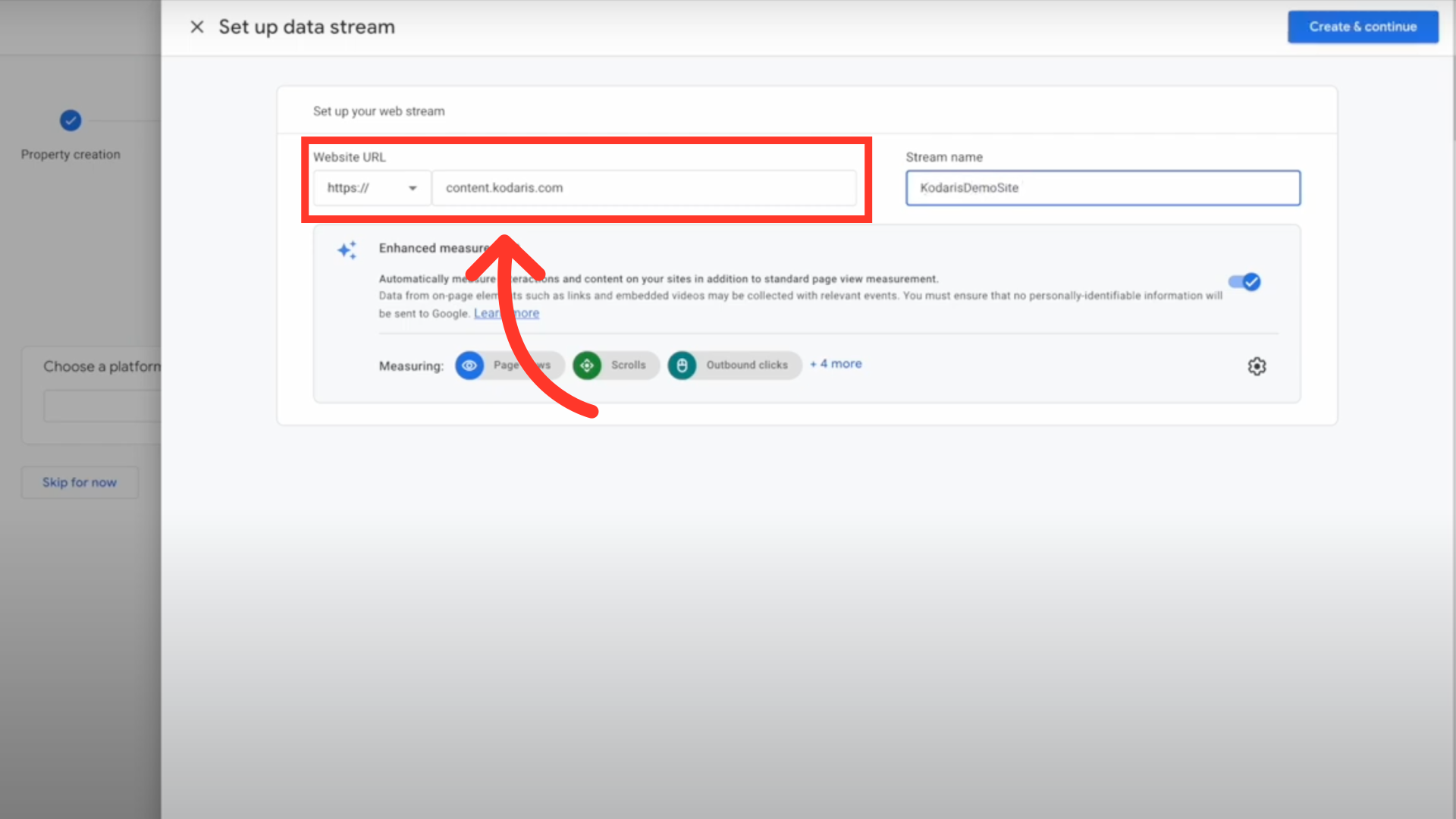The image size is (1456, 819).
Task: Click the Choose a platform field
Action: coord(102,407)
